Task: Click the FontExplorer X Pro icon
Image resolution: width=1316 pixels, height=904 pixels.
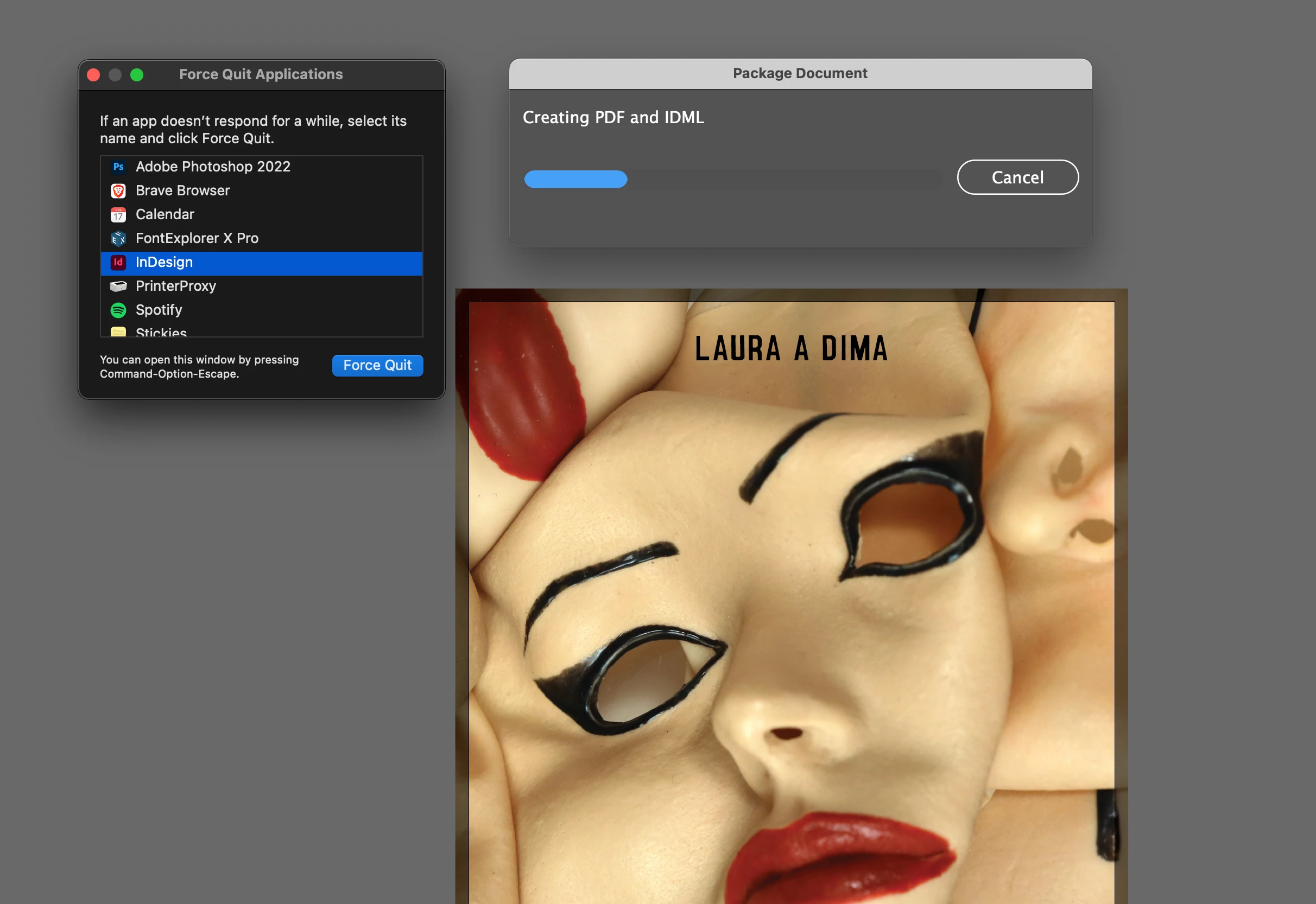Action: point(118,238)
